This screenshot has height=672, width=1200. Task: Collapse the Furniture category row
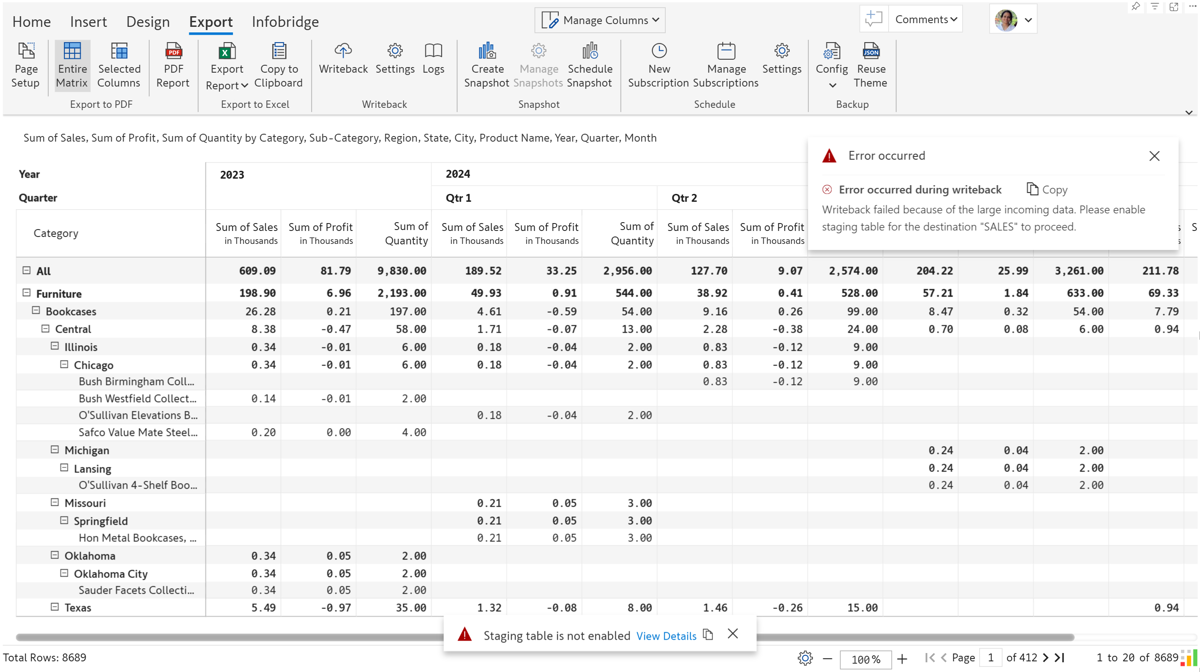coord(27,294)
